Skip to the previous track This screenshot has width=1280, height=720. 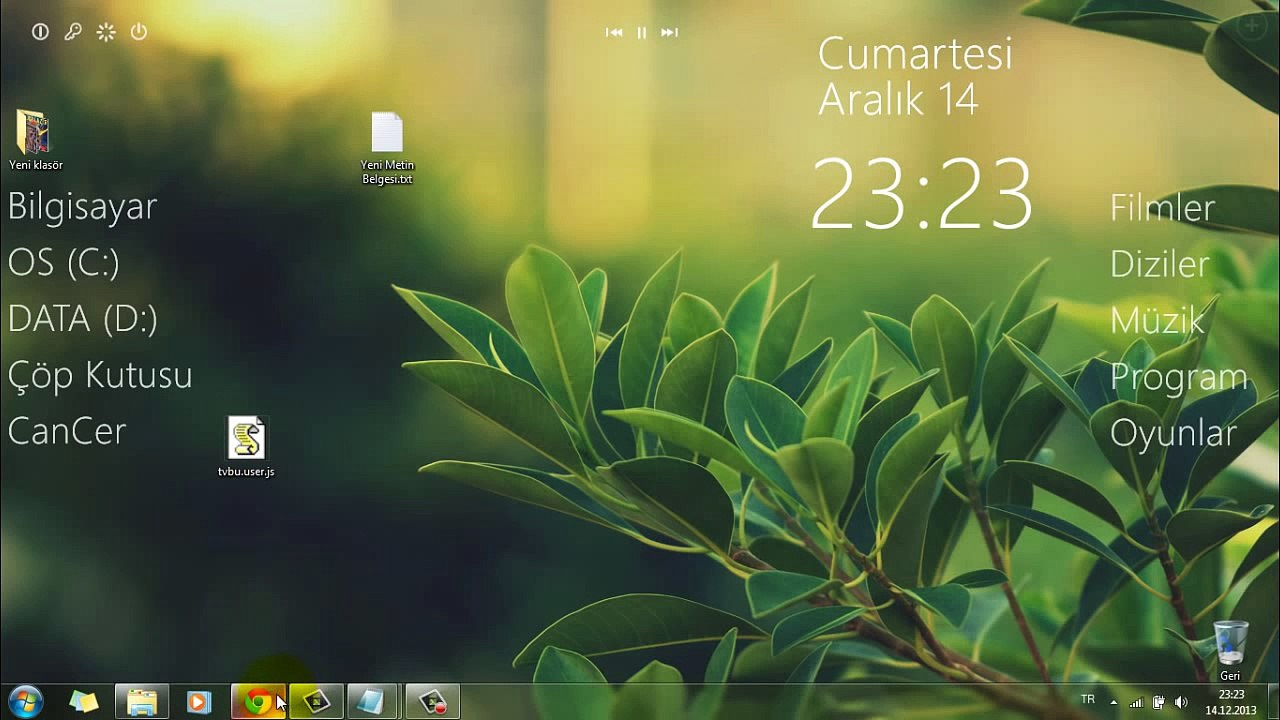tap(614, 33)
